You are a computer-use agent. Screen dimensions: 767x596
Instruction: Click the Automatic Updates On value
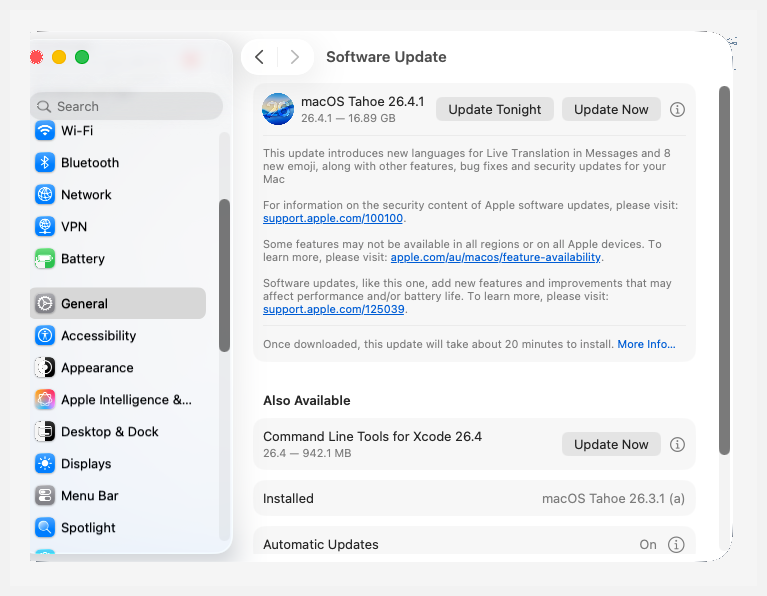coord(648,545)
